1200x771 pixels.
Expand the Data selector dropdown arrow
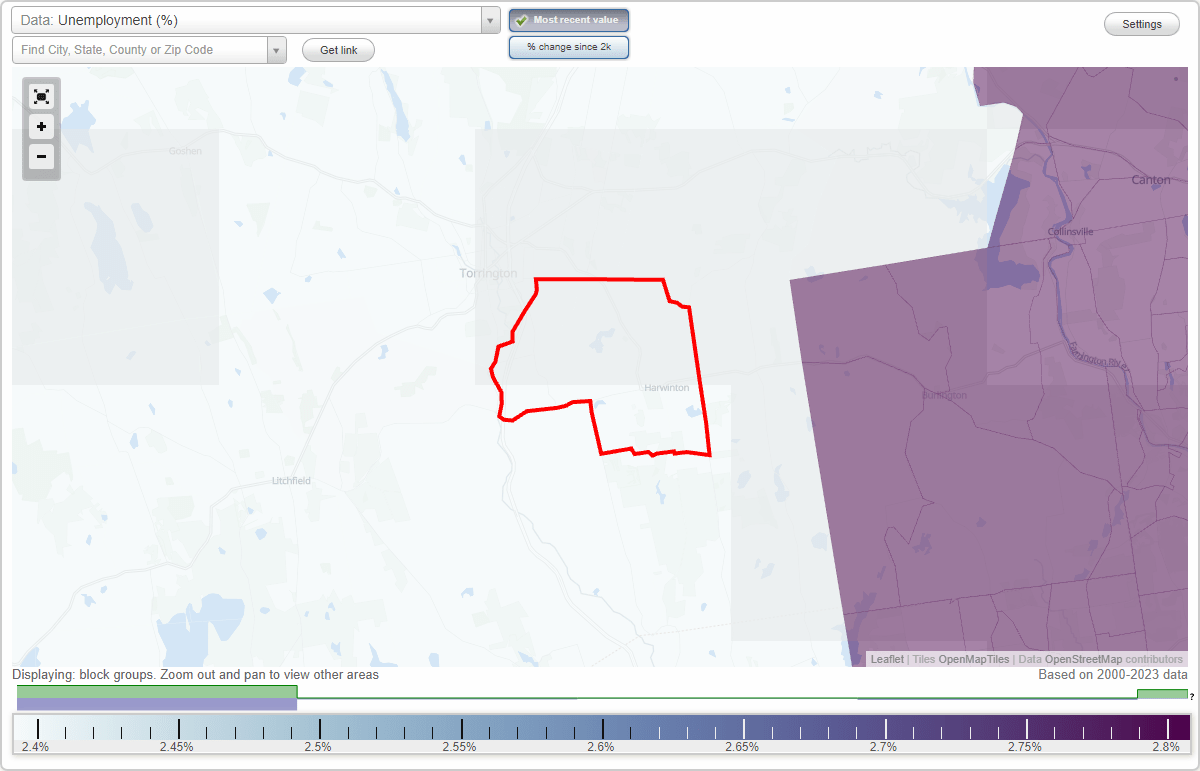click(x=489, y=19)
